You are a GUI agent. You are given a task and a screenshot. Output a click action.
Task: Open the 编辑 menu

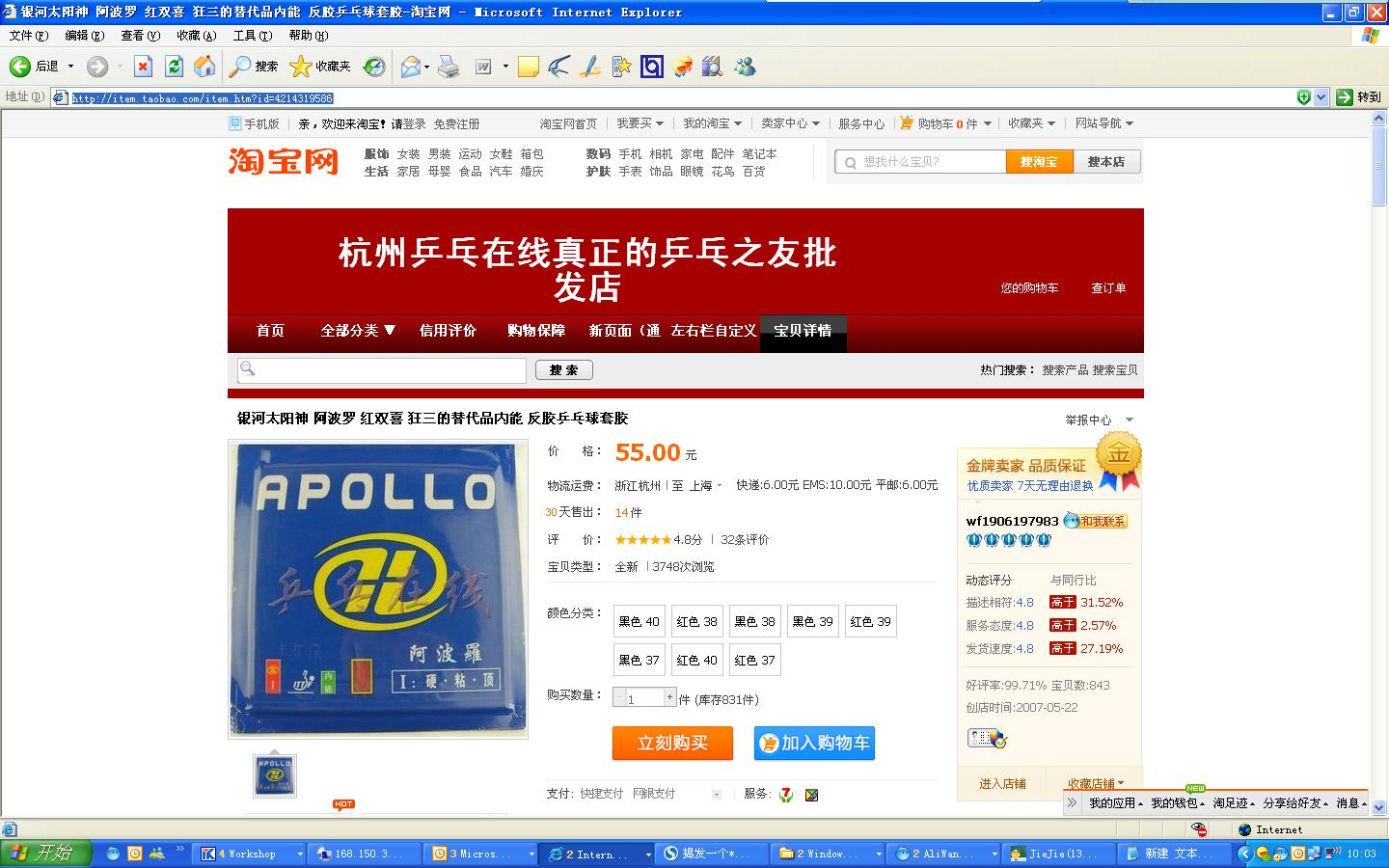[x=85, y=36]
